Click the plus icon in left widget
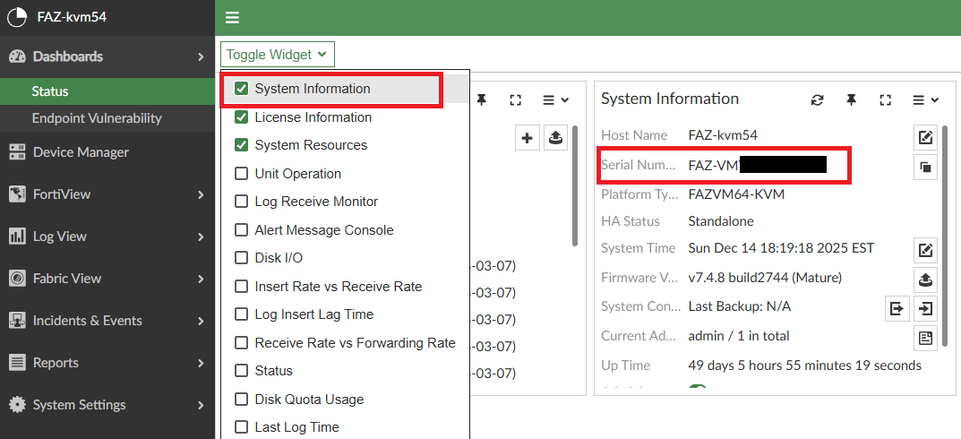This screenshot has width=961, height=439. point(527,139)
